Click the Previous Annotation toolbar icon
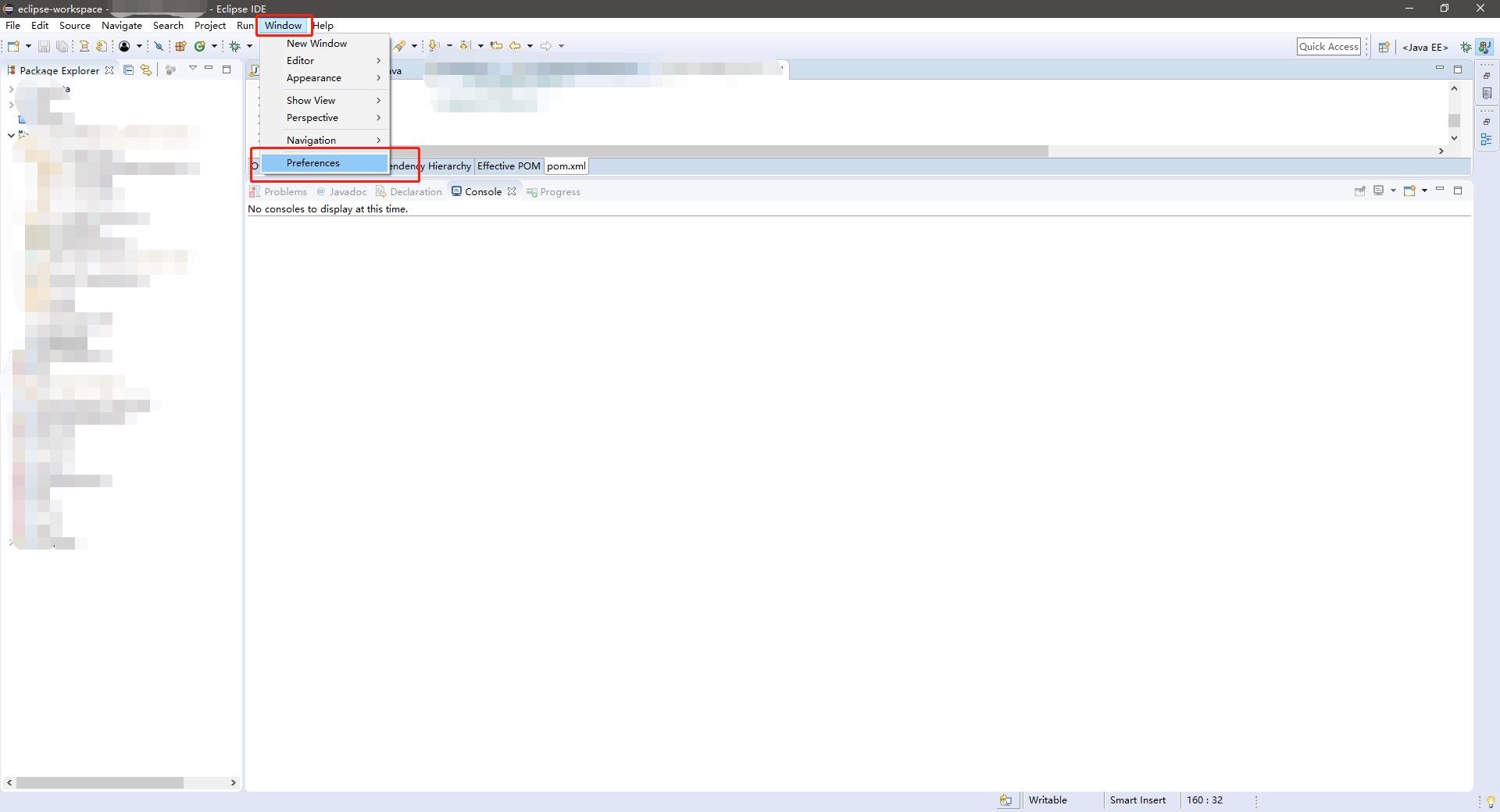Screen dimensions: 1500x812 466,45
